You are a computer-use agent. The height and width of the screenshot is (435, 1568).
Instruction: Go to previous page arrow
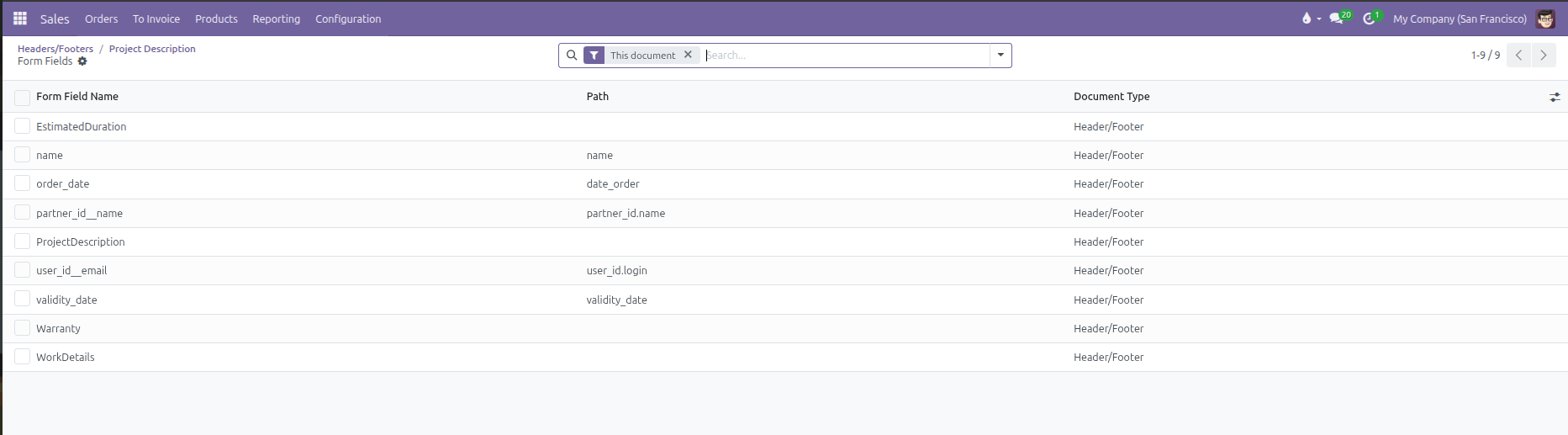pyautogui.click(x=1518, y=56)
